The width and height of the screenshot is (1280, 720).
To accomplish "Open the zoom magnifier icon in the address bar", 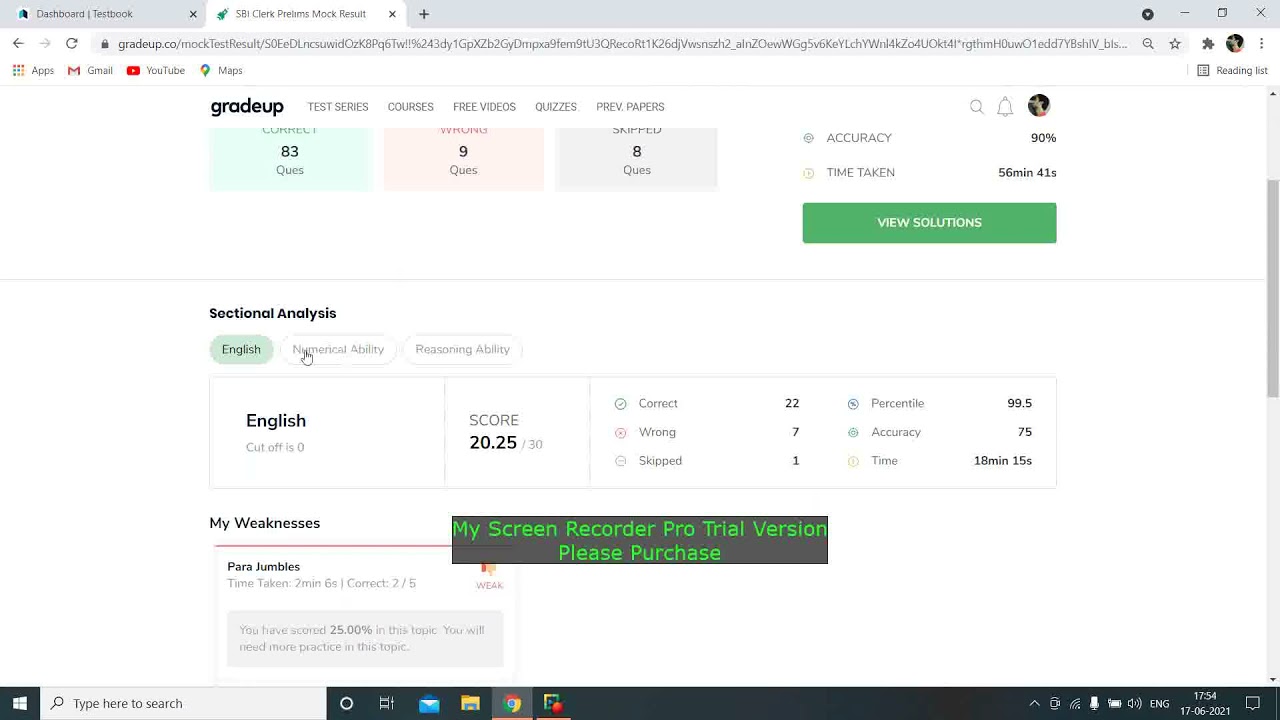I will click(x=1148, y=44).
